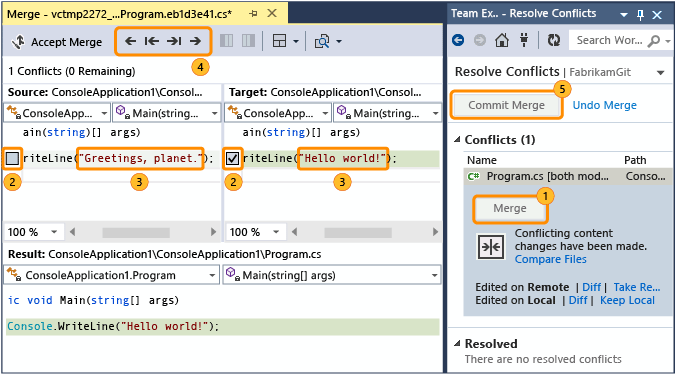This screenshot has width=675, height=374.
Task: Open the Resolve Conflicts page dropdown arrow
Action: point(661,72)
